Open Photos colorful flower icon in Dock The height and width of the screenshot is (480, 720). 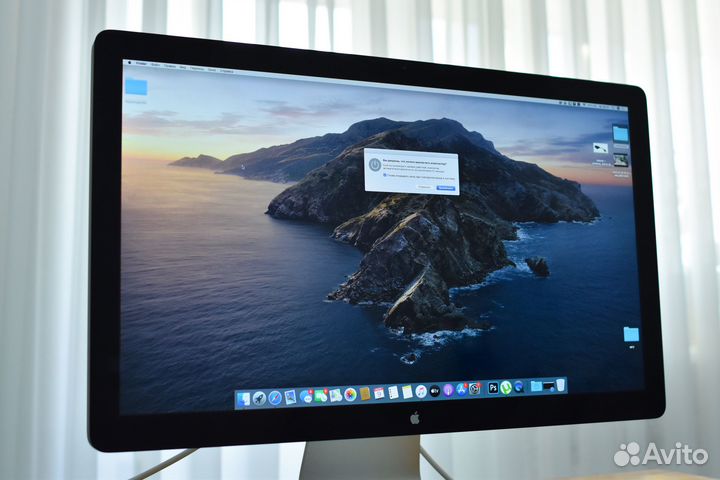tap(350, 395)
